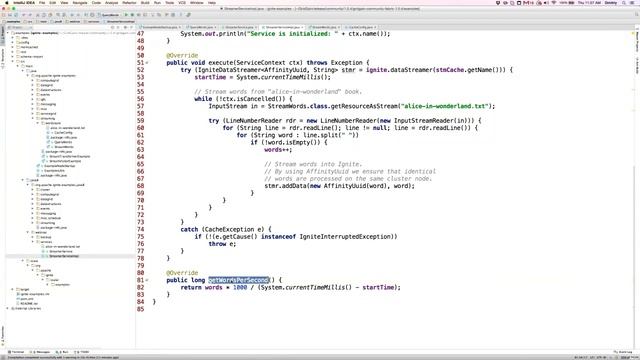Open Spotlight search in macOS menu bar
This screenshot has width=640, height=360.
coord(624,2)
